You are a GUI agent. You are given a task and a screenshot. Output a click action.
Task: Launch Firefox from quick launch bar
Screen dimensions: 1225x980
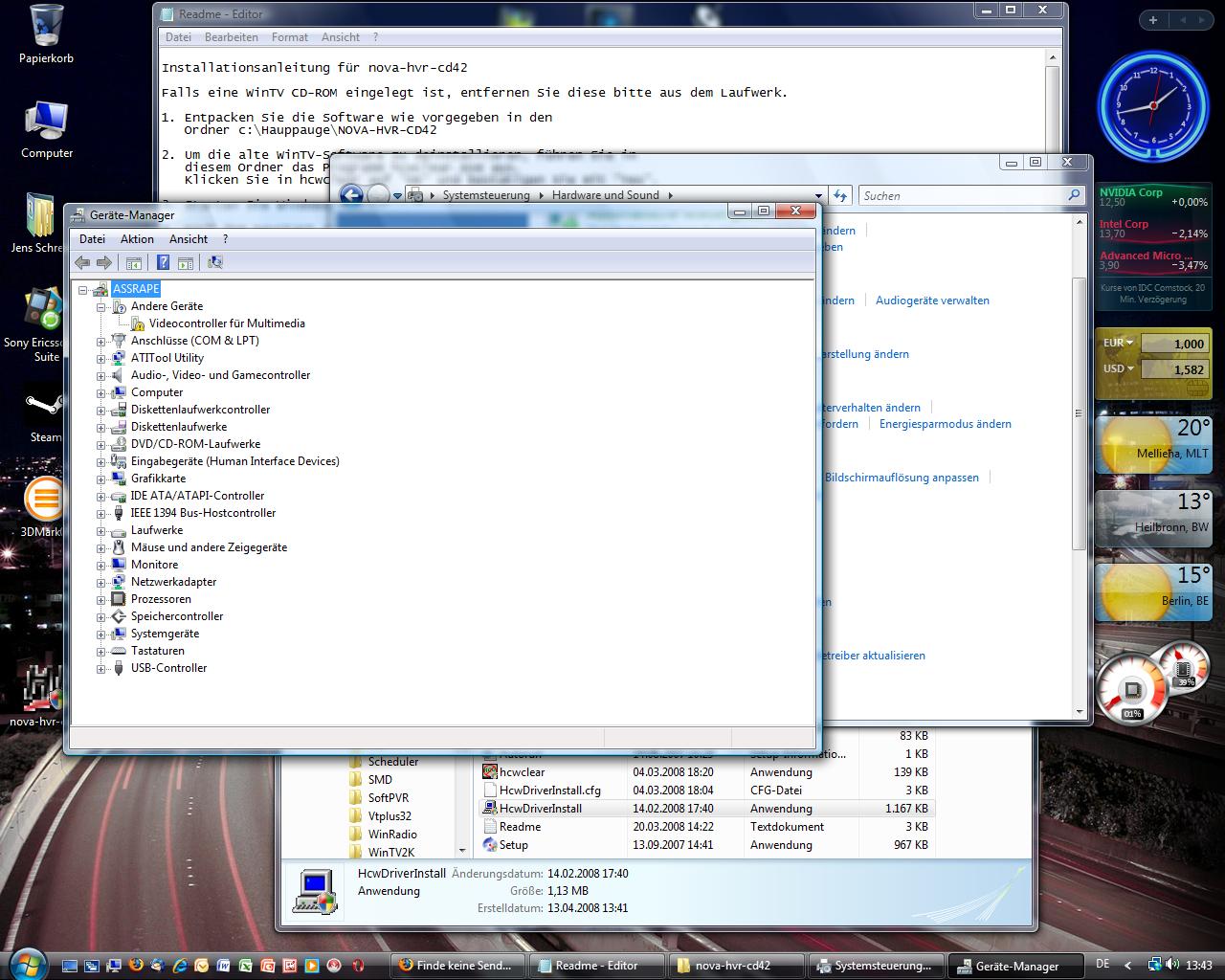click(x=135, y=966)
